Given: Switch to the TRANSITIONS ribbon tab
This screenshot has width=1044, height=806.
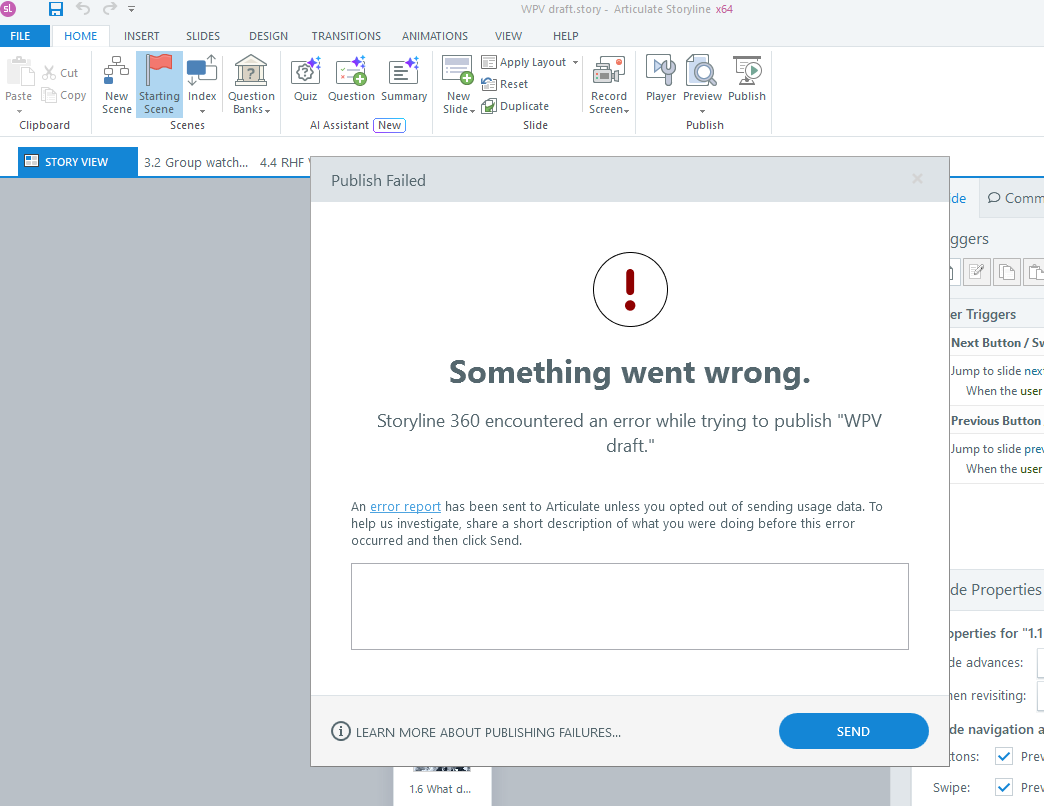Looking at the screenshot, I should [x=346, y=35].
